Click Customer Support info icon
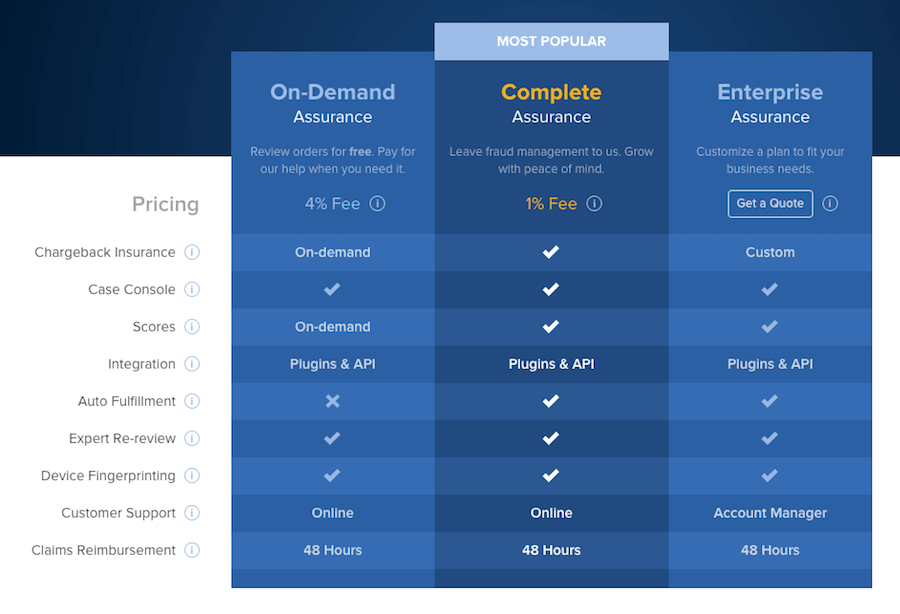 pyautogui.click(x=192, y=513)
